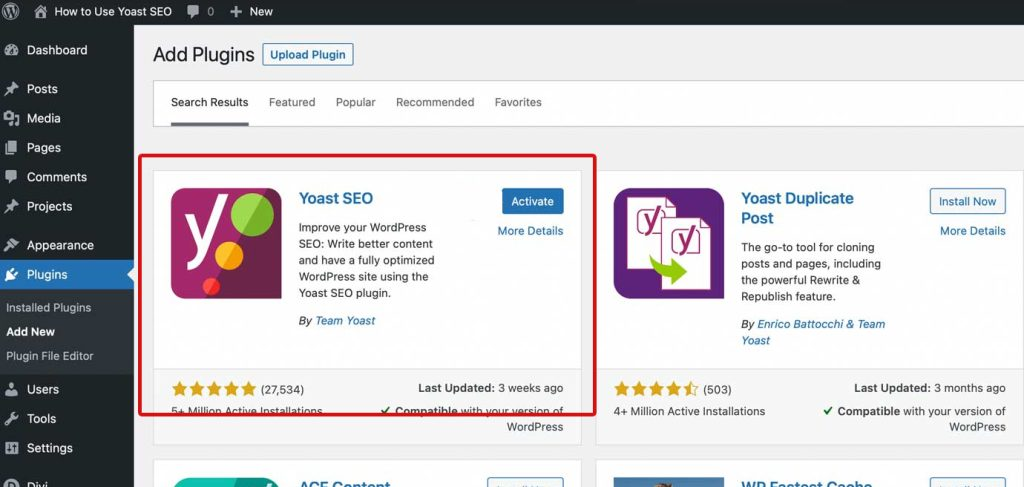Open the Users menu item
Viewport: 1024px width, 487px height.
tap(42, 390)
